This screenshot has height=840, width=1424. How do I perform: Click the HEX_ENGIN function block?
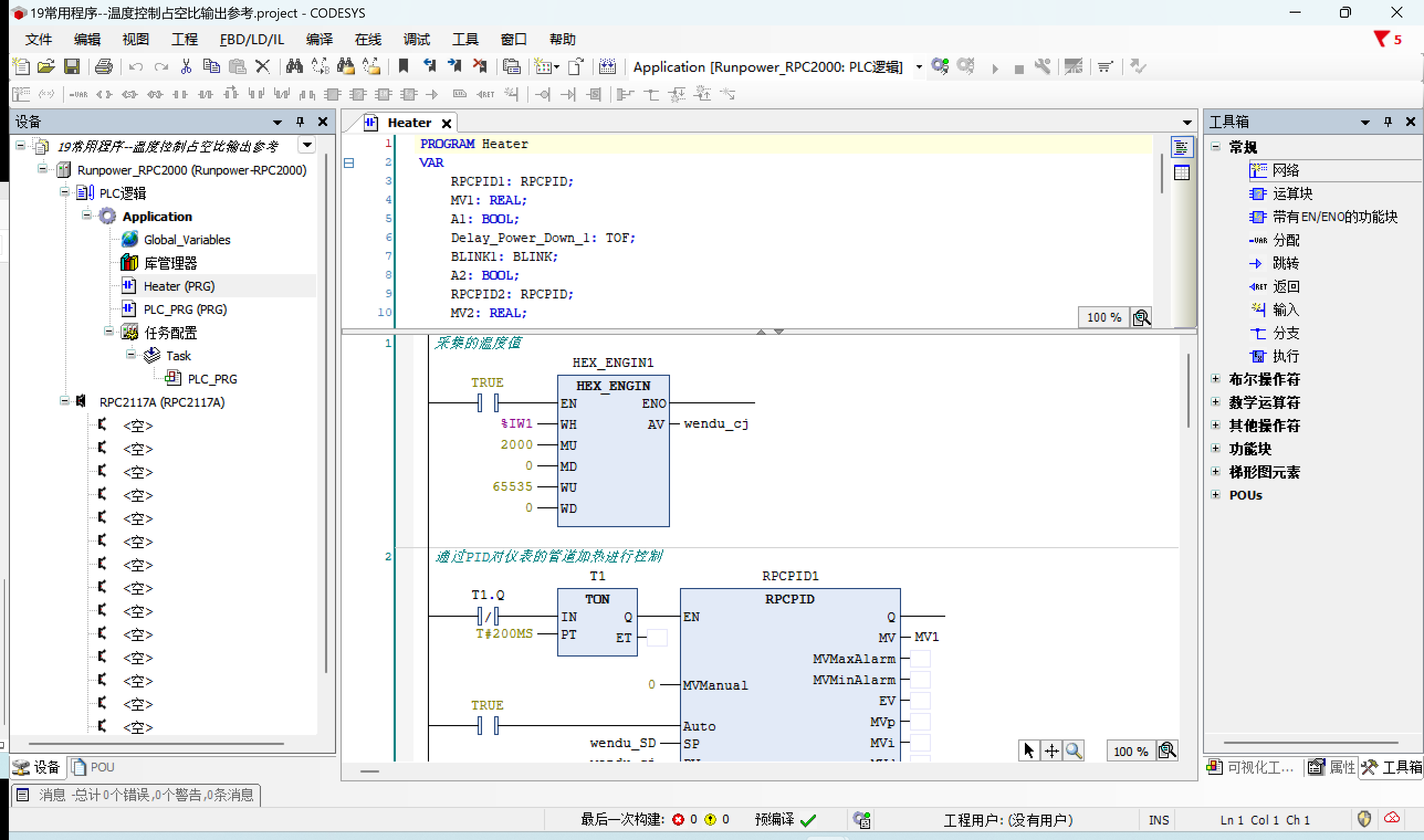pos(613,450)
